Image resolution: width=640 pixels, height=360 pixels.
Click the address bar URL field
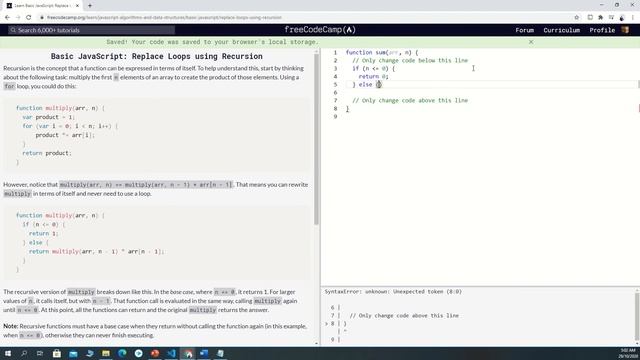[164, 18]
